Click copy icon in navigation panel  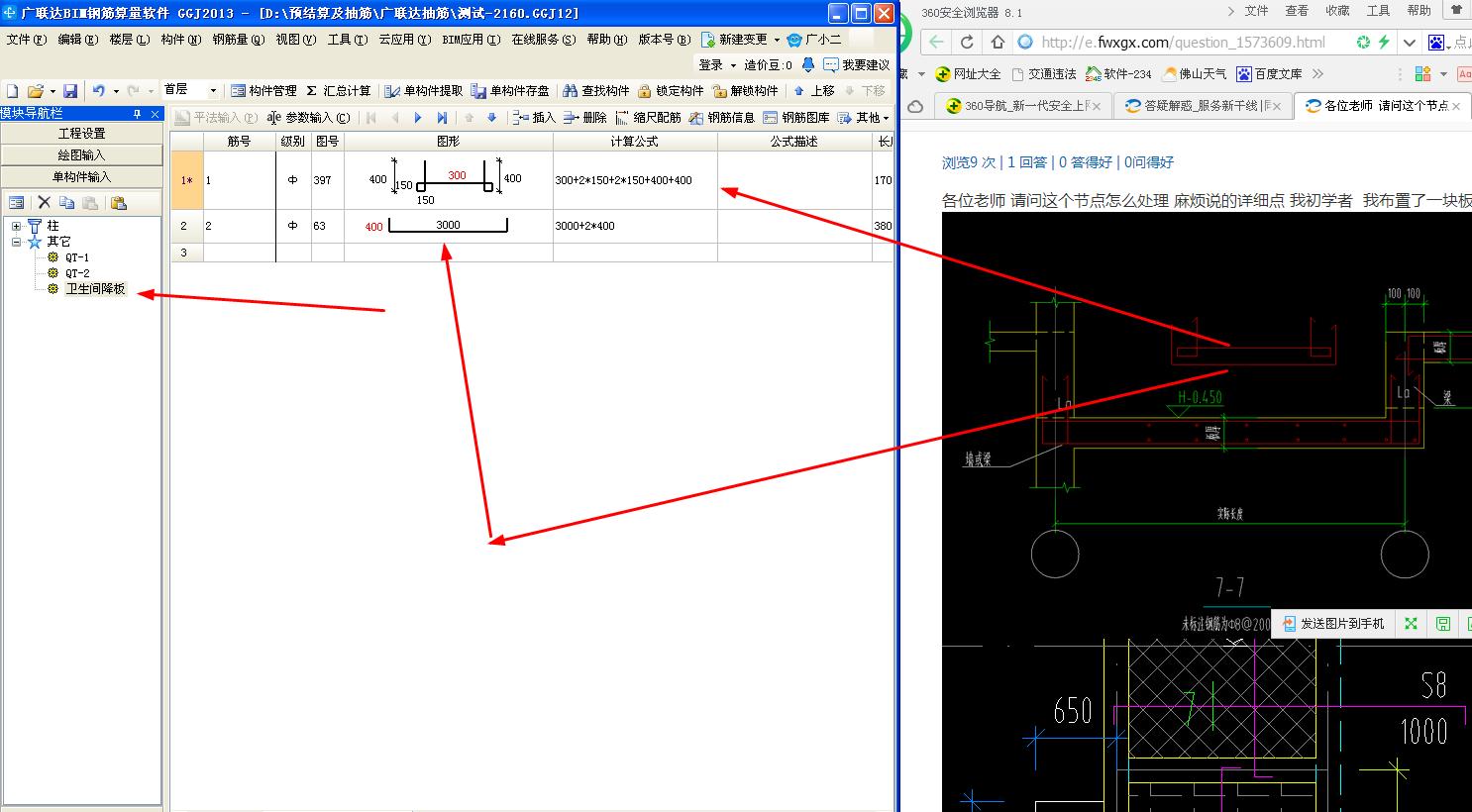(x=67, y=203)
